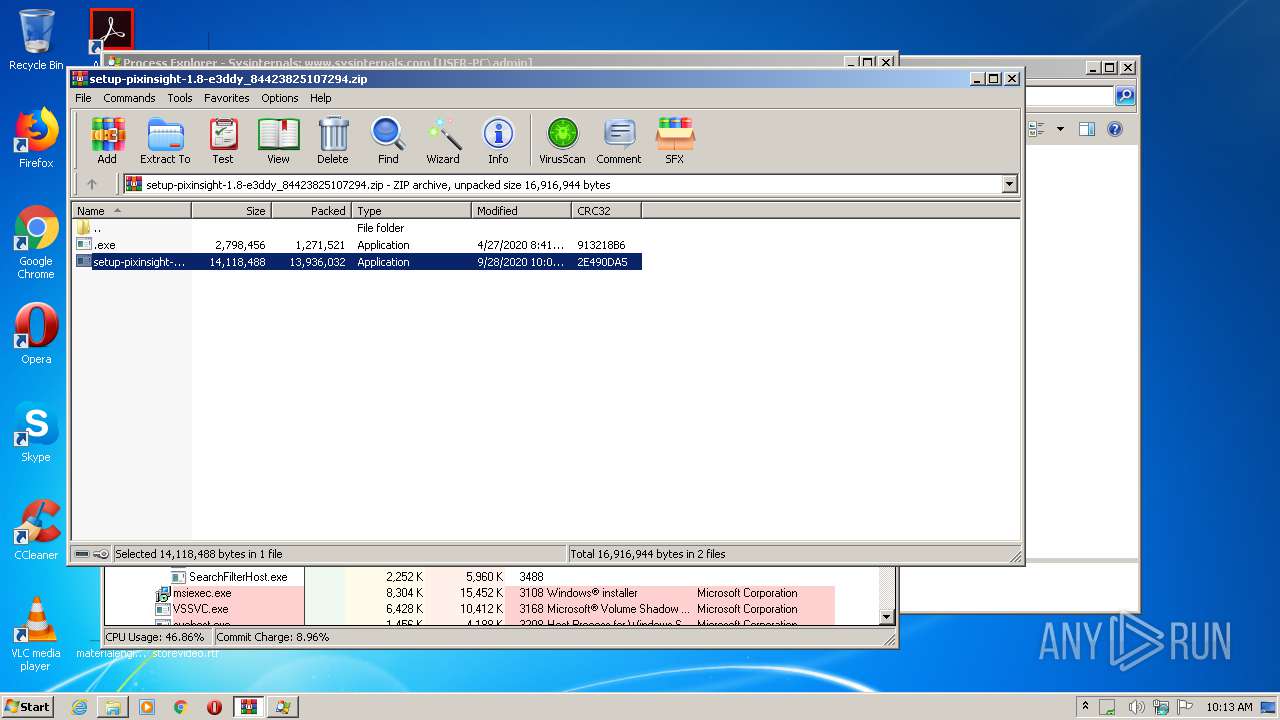
Task: Open Opera desktop shortcut
Action: pos(36,334)
